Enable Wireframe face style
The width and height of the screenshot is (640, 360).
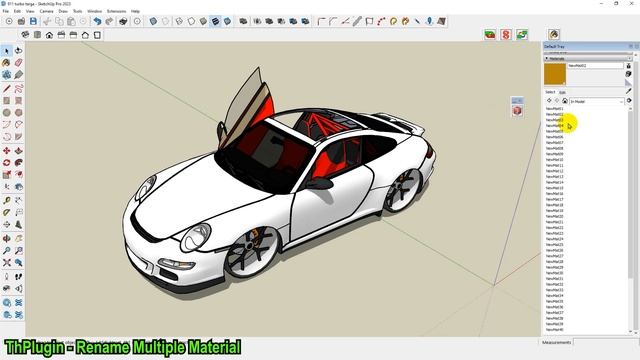[x=179, y=21]
